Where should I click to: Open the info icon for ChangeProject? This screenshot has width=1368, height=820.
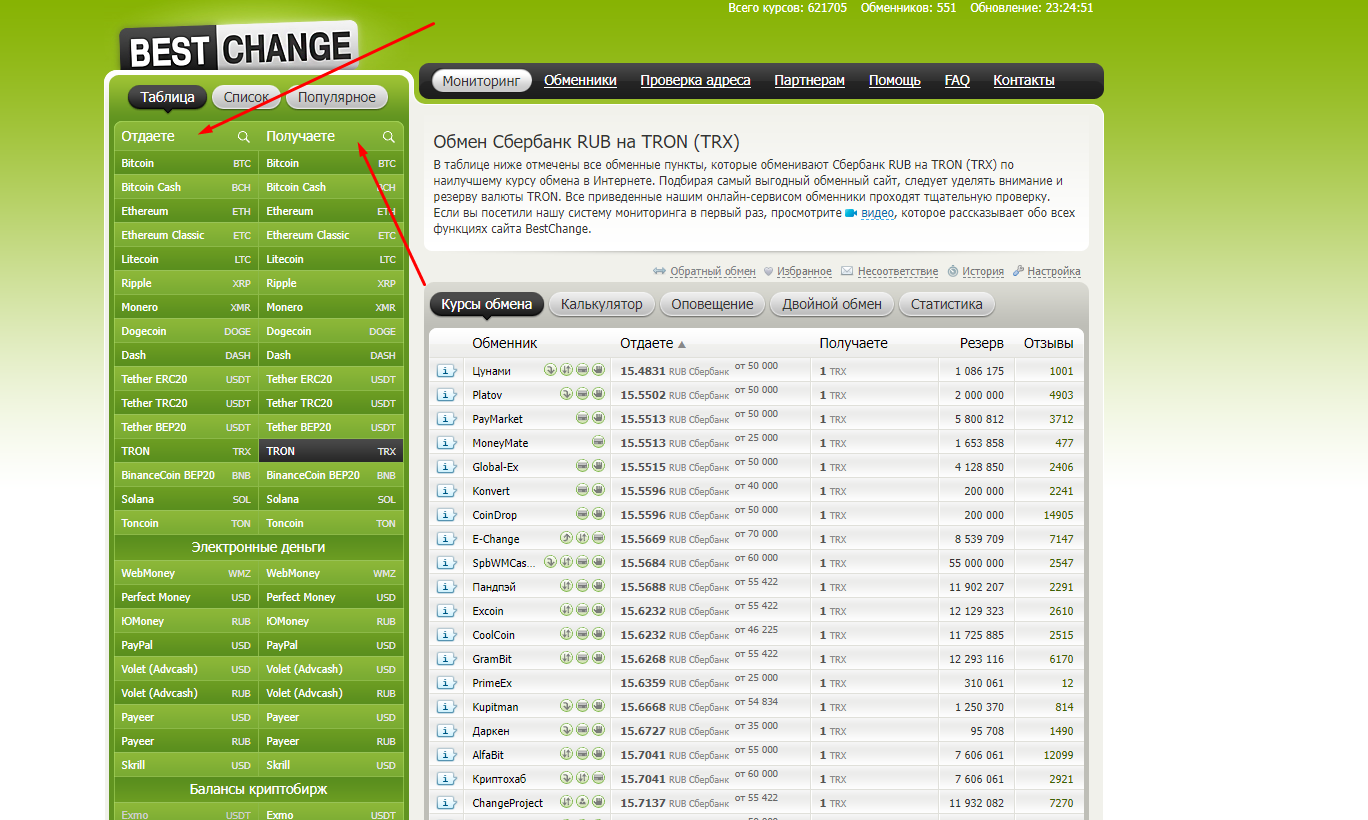click(446, 803)
